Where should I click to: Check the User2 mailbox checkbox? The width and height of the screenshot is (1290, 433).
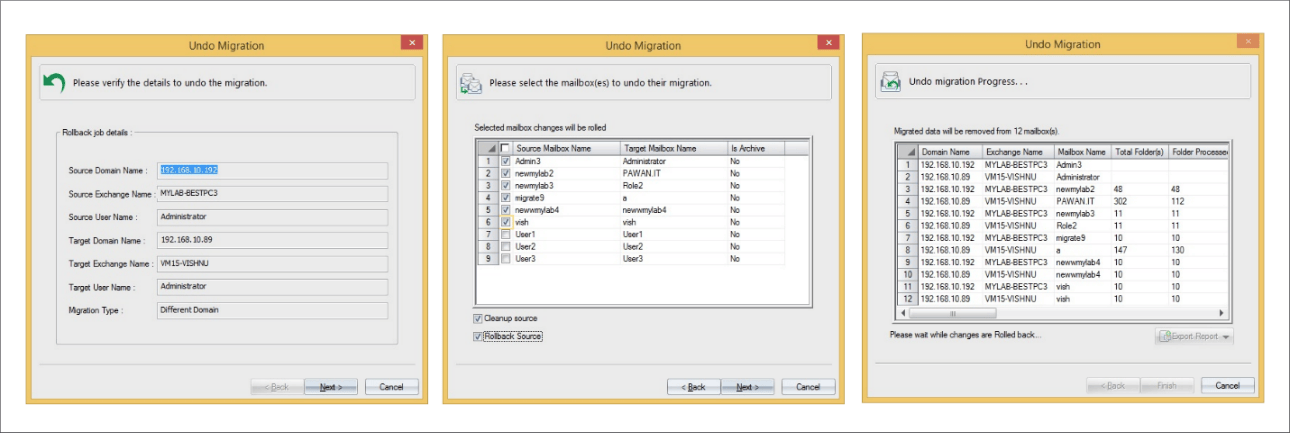pos(505,246)
